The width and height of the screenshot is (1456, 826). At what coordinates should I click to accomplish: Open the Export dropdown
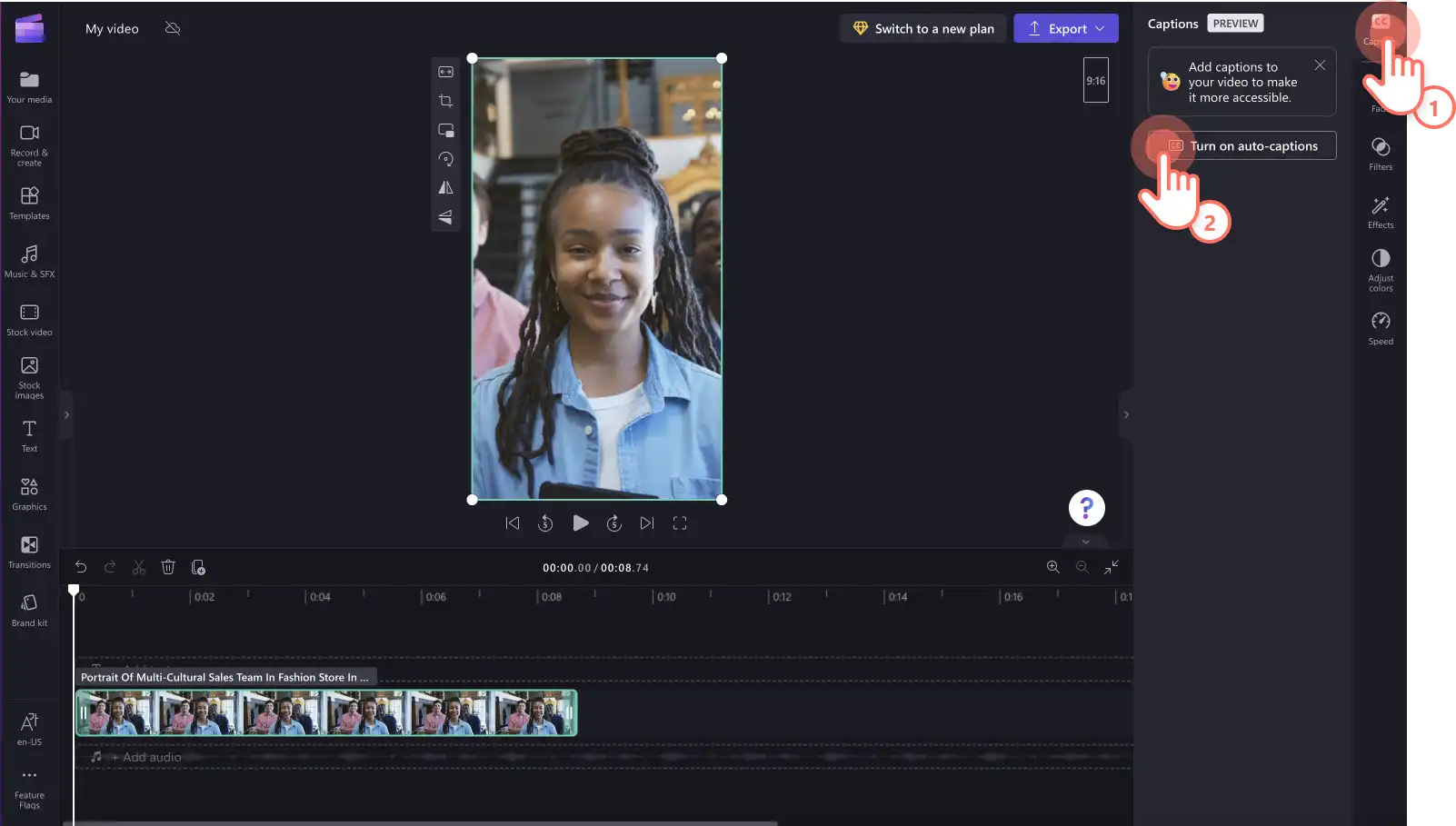pyautogui.click(x=1066, y=28)
